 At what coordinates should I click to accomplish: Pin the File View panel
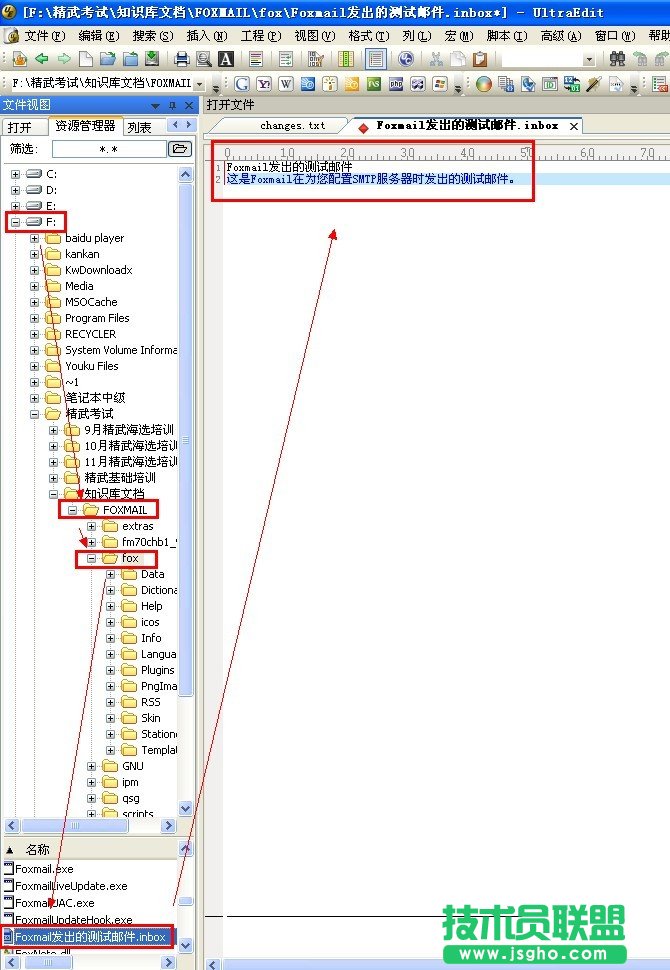click(x=172, y=105)
